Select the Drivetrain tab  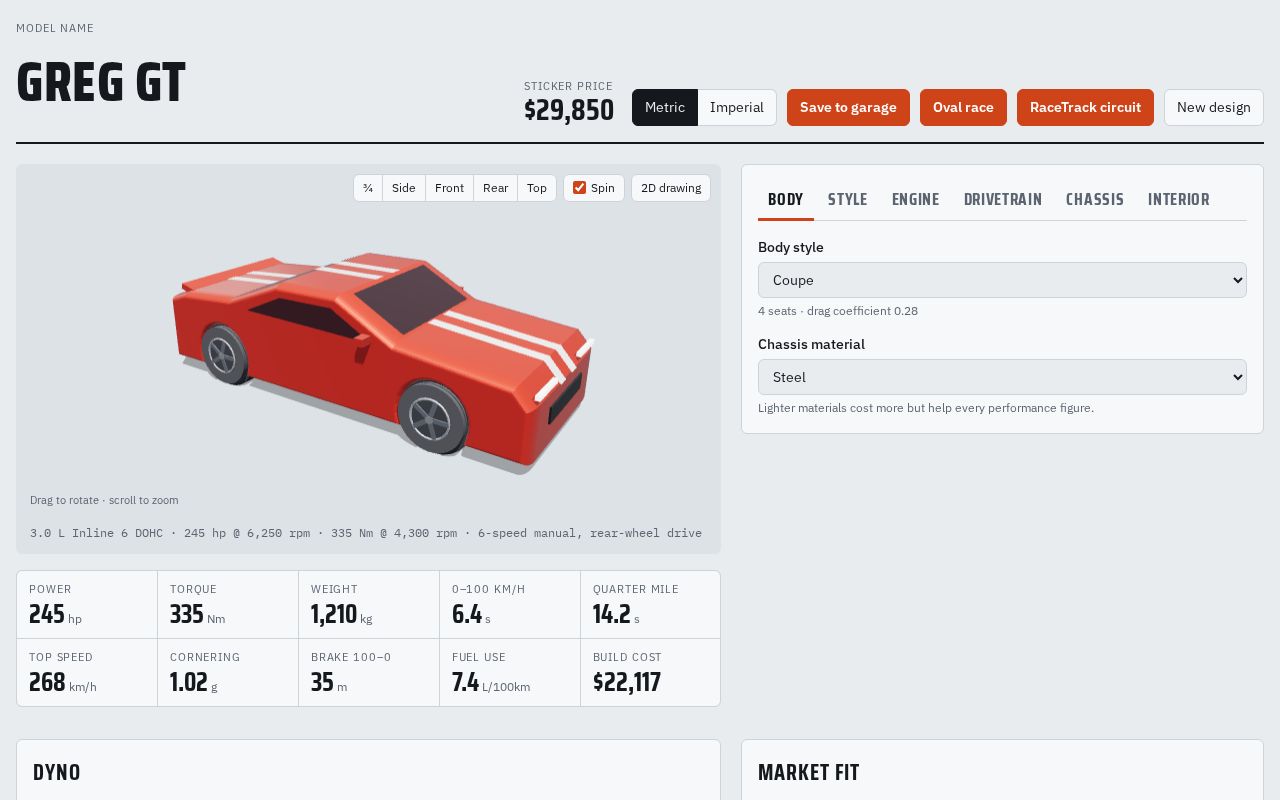point(1003,200)
